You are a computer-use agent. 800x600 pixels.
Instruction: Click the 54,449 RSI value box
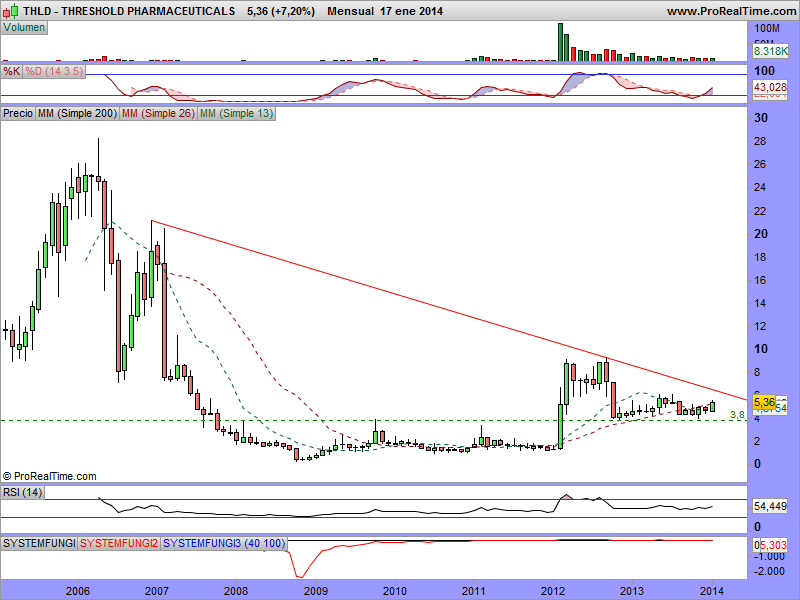click(770, 508)
